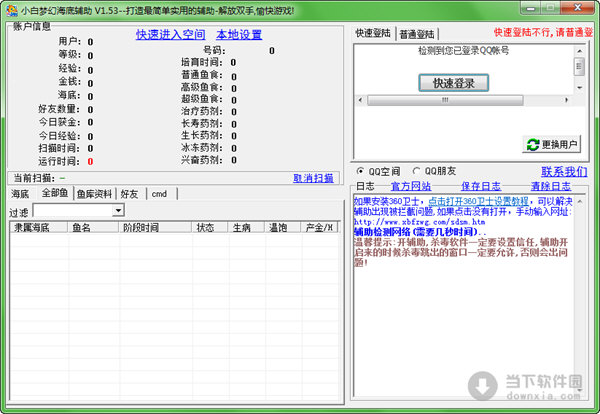Open the 点击打开360卫士设置教程 link in log
The height and width of the screenshot is (414, 600).
[x=478, y=201]
